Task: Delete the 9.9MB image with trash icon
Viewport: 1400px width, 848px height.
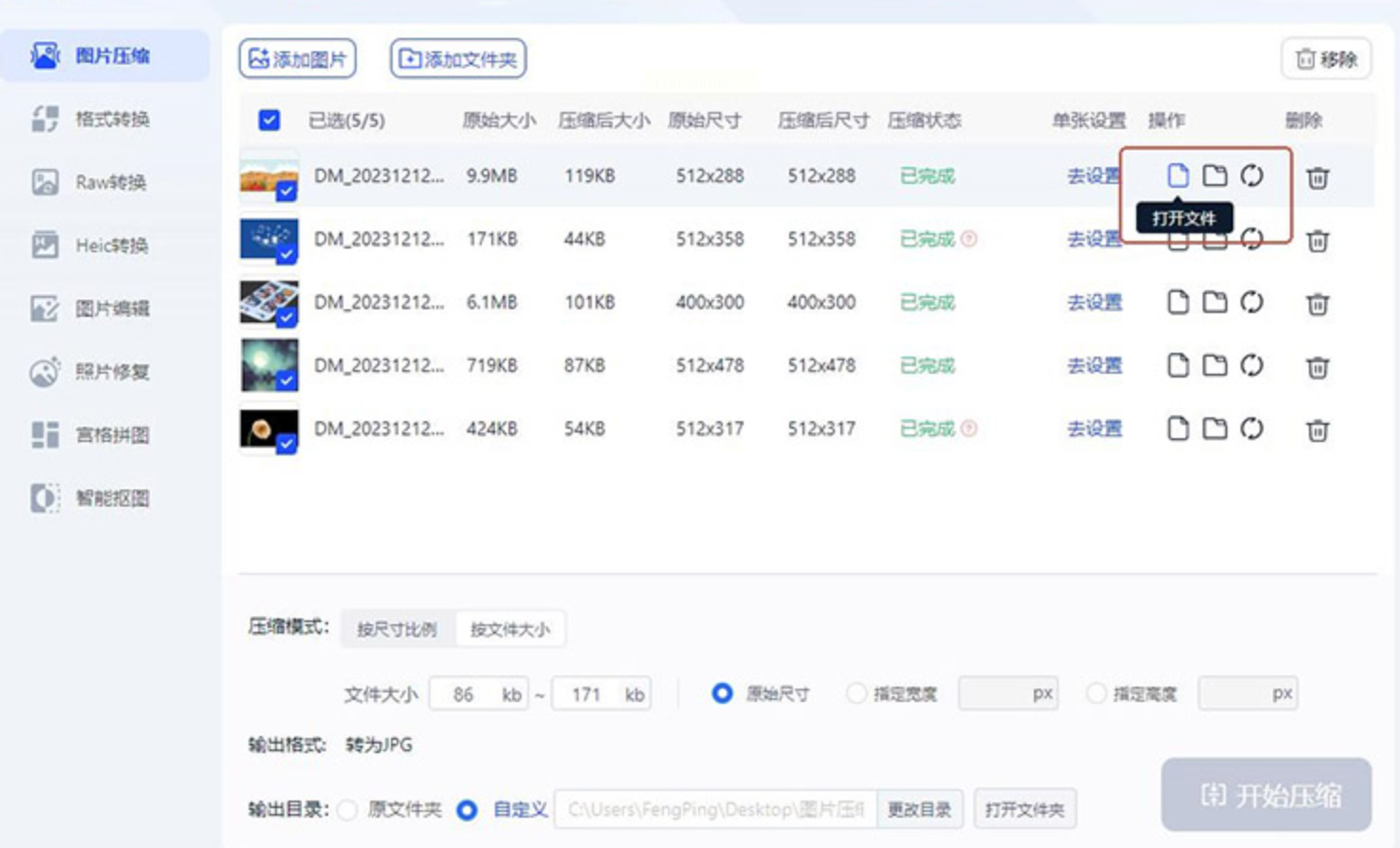Action: point(1317,177)
